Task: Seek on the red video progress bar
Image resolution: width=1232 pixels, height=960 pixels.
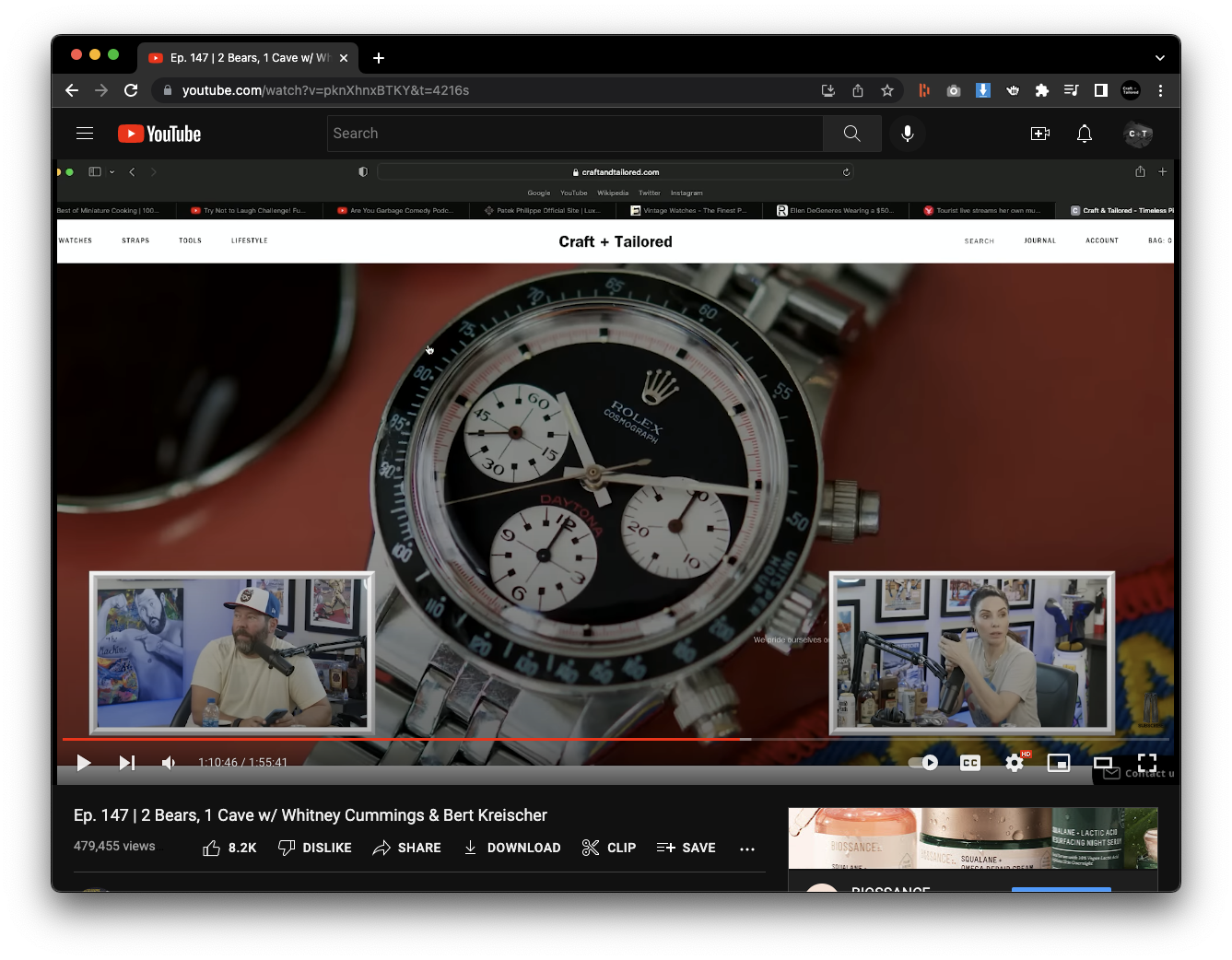Action: [x=616, y=739]
